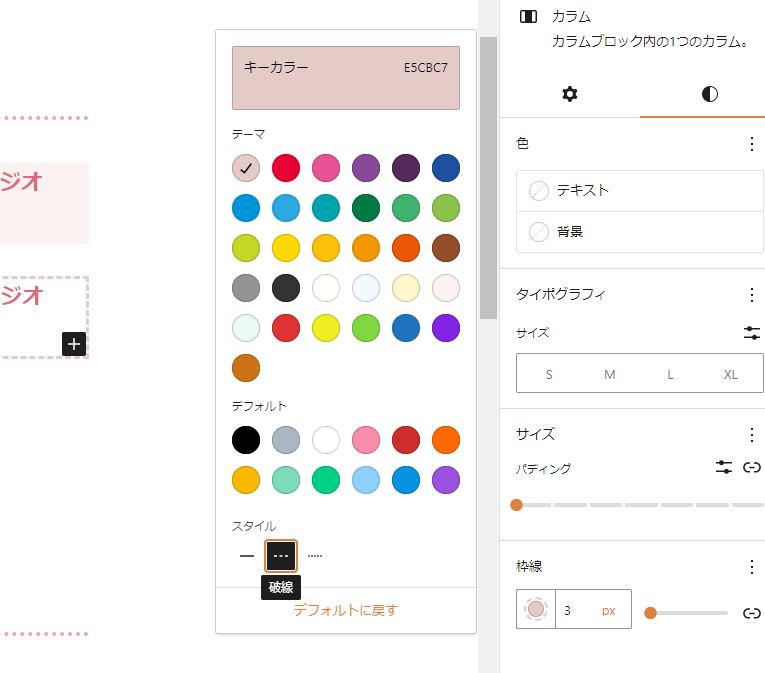Unlink padding sides icon
Screen dimensions: 765x673
(x=751, y=468)
